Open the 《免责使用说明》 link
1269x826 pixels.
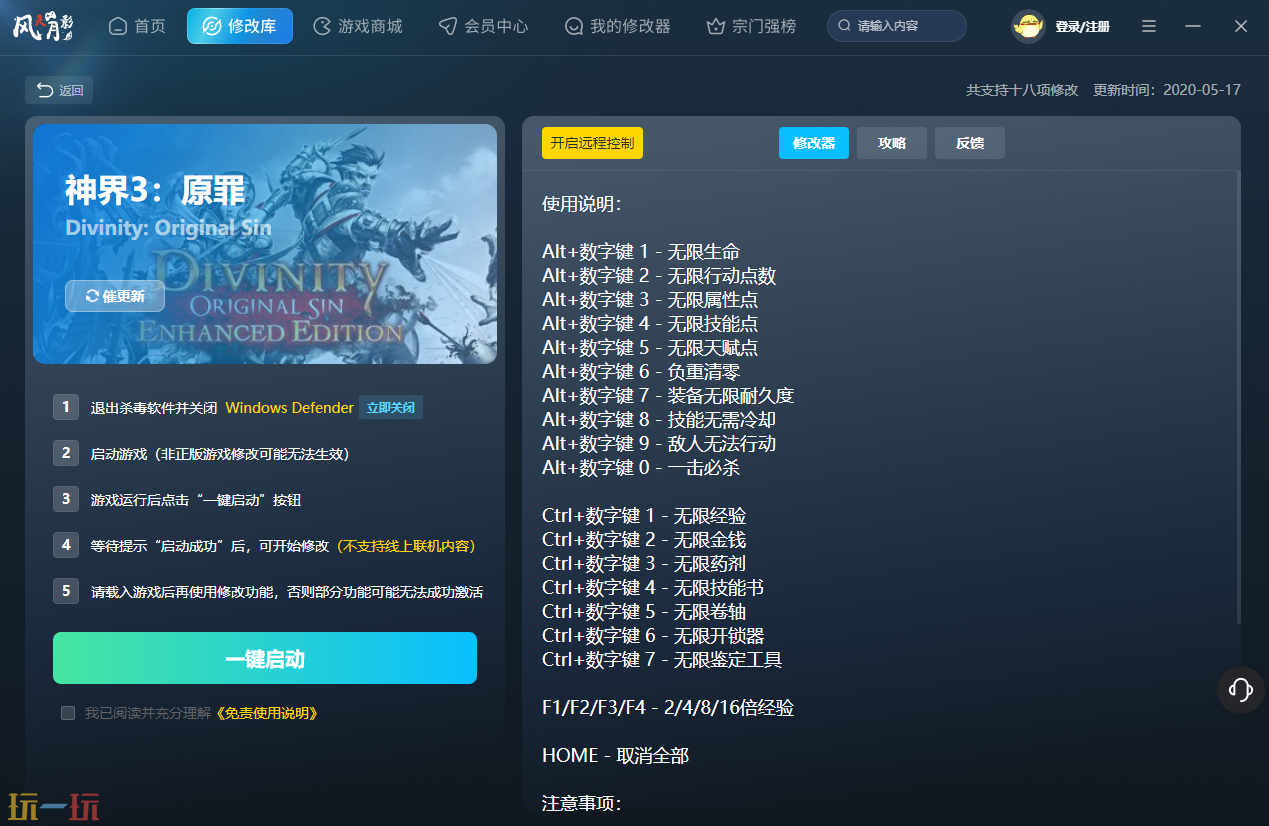pos(267,713)
